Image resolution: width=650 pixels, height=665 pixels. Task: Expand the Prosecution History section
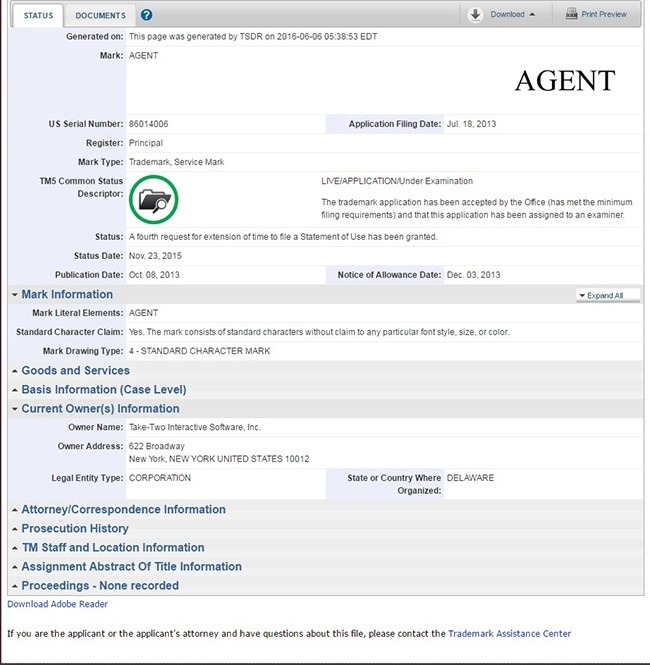pos(75,528)
